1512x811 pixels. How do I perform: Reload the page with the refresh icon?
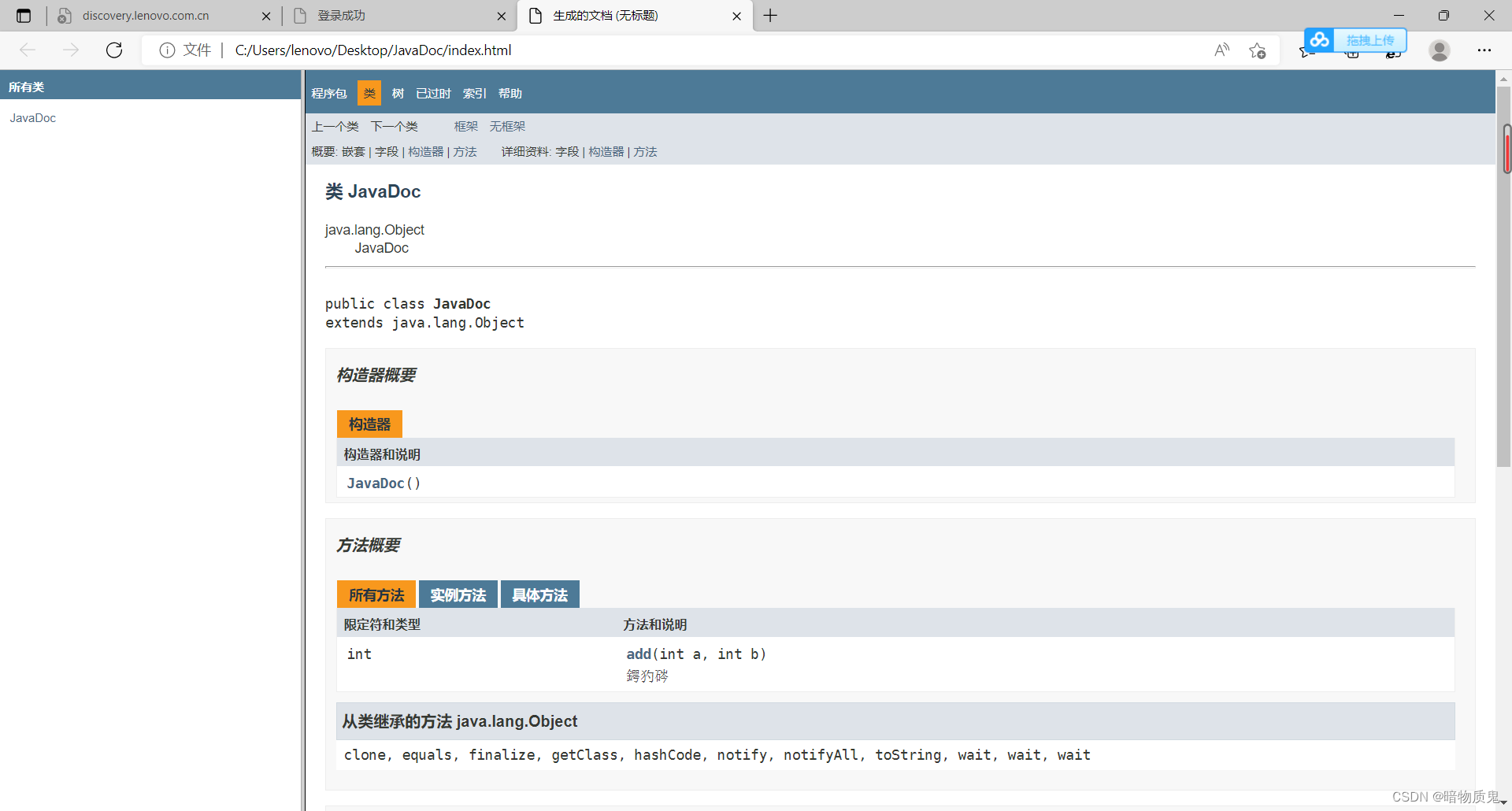(114, 50)
